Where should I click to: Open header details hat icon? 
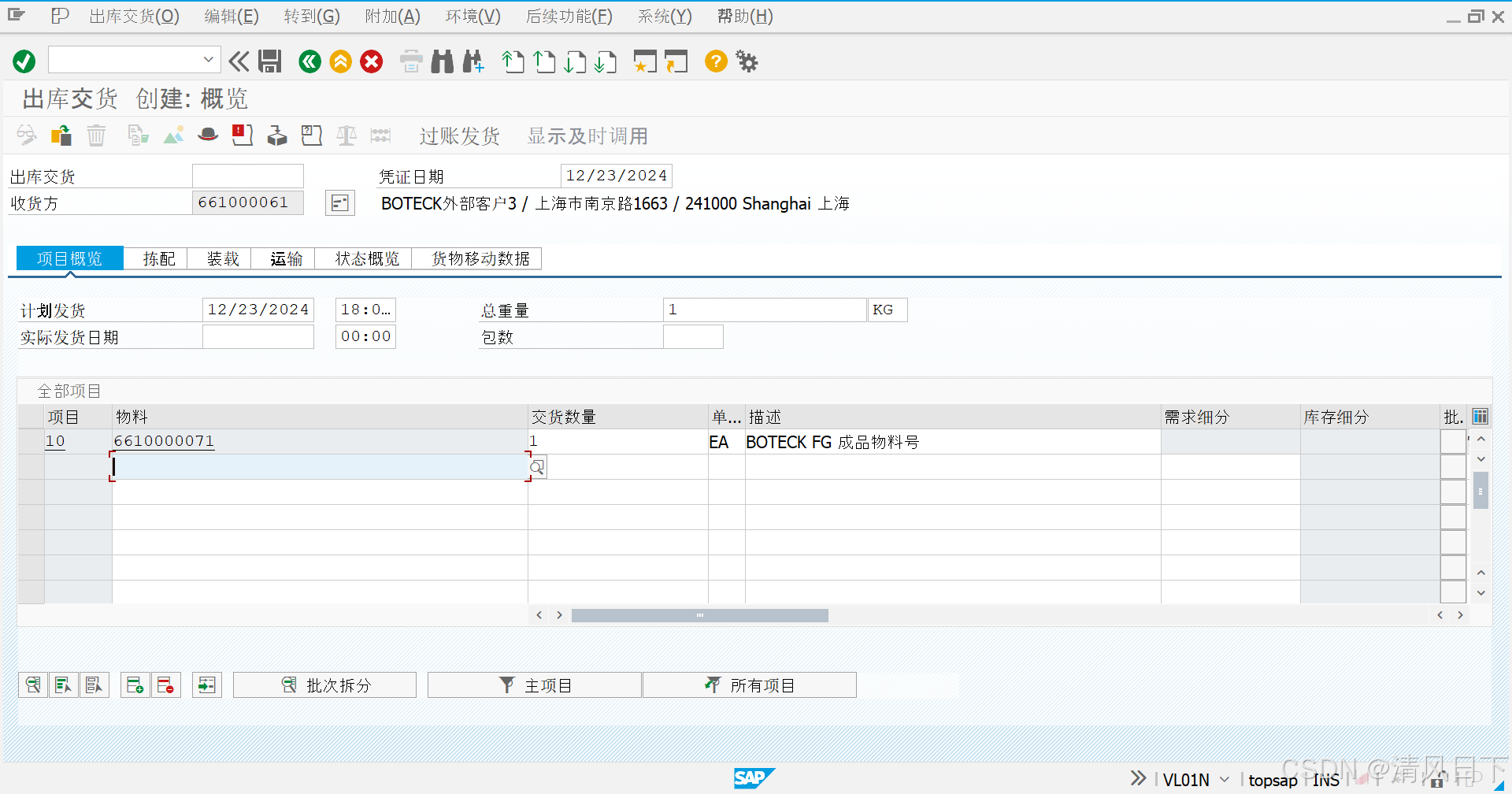pyautogui.click(x=208, y=135)
